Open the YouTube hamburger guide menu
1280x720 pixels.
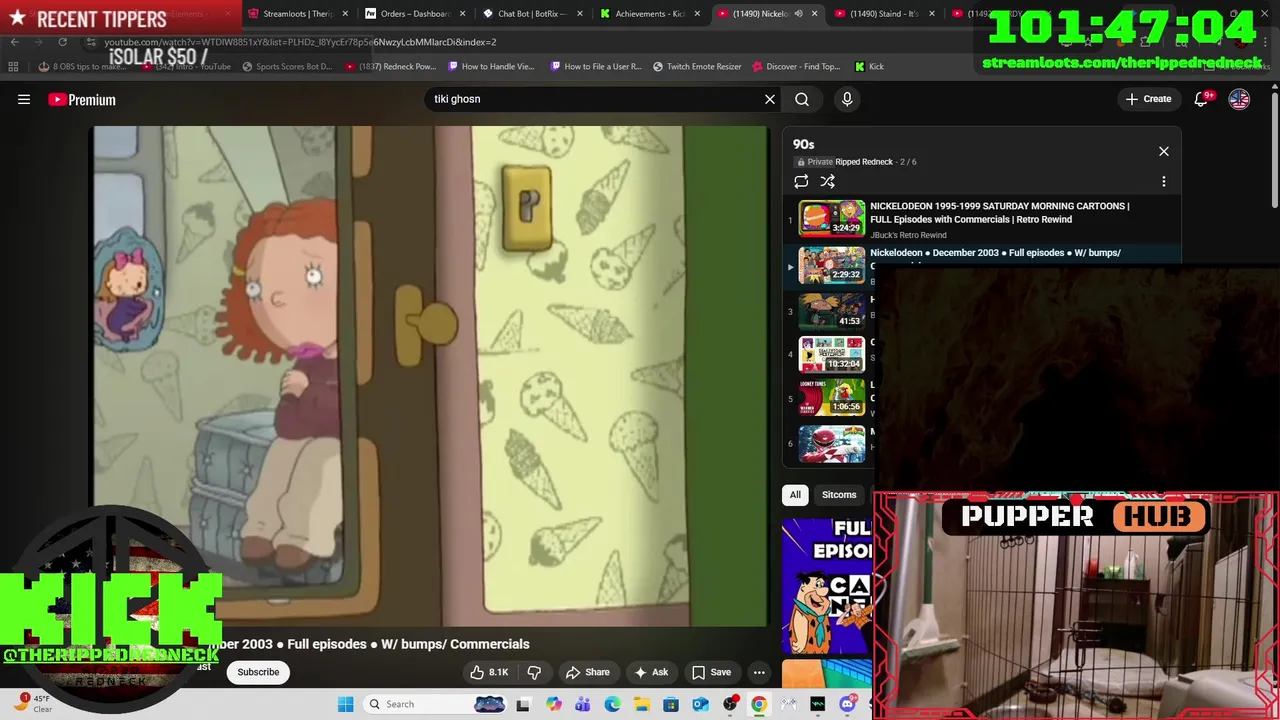(x=24, y=99)
